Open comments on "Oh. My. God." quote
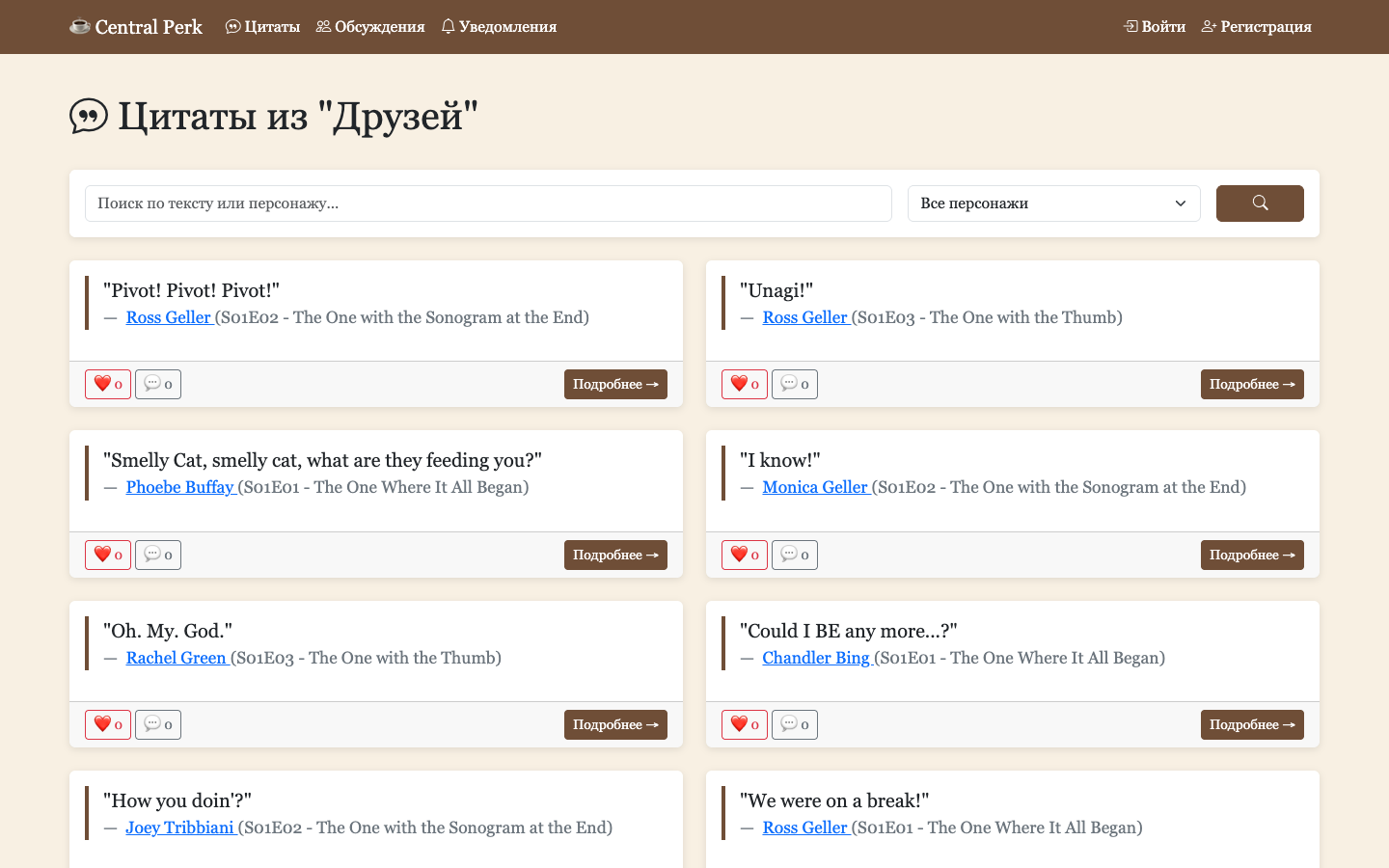Screen dimensions: 1389x868 click(x=158, y=724)
